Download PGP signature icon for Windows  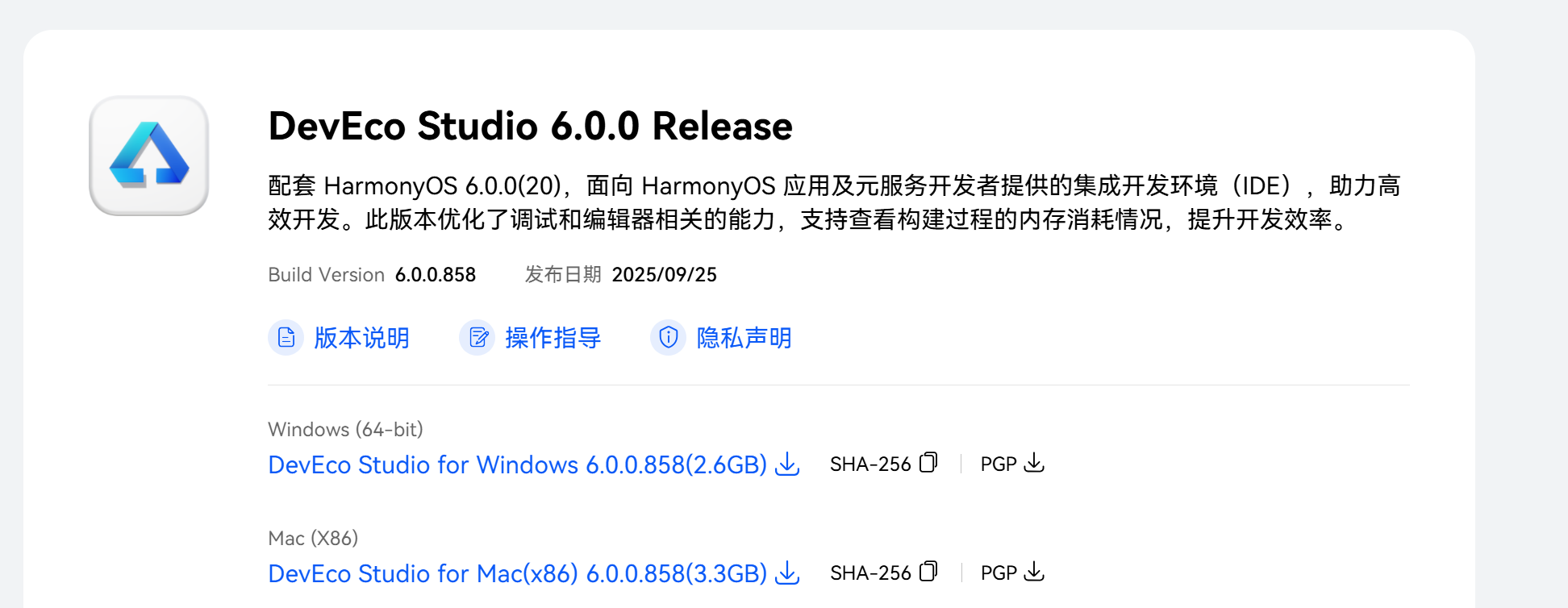tap(1034, 463)
